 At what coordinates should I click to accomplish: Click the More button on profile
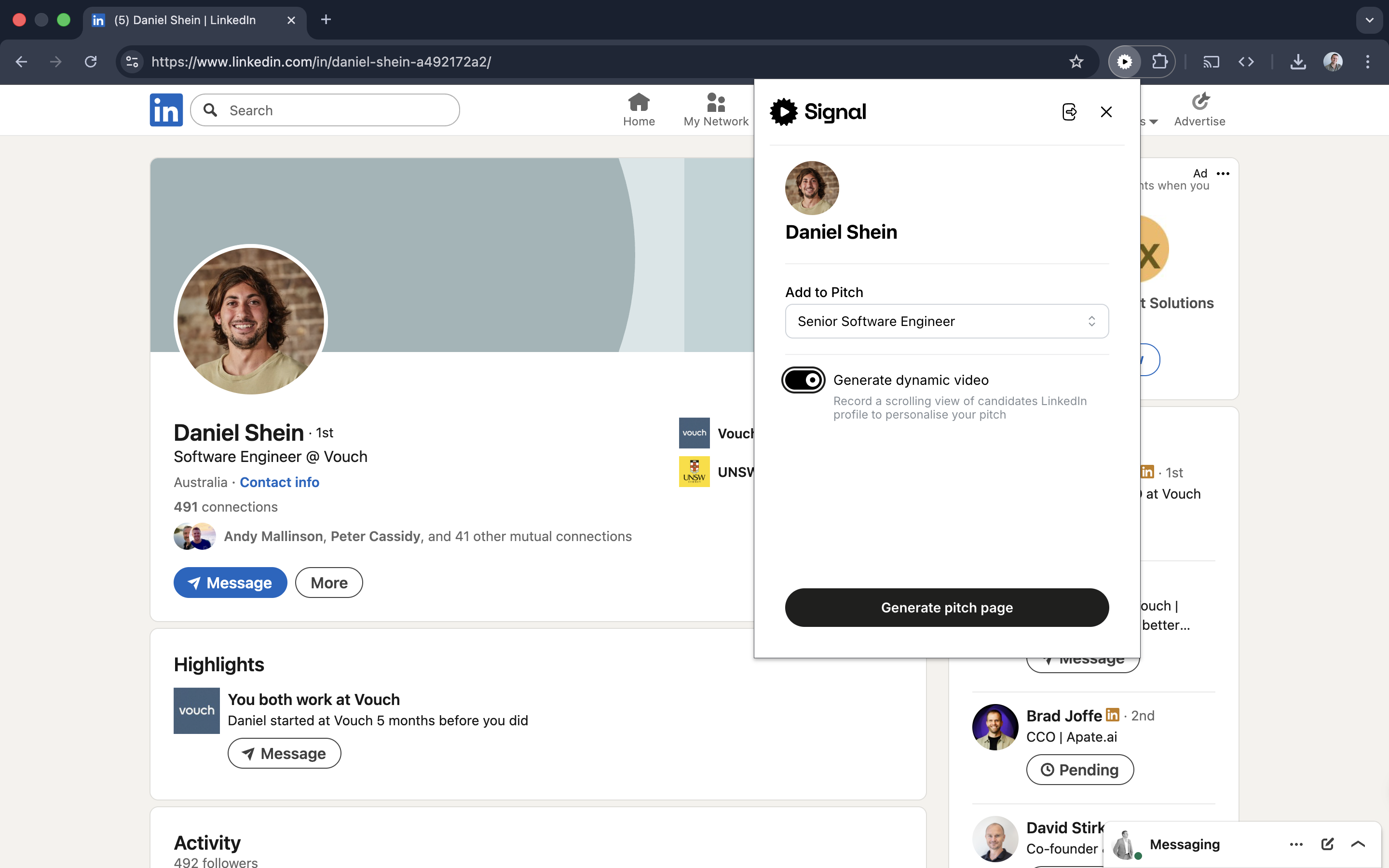tap(329, 583)
